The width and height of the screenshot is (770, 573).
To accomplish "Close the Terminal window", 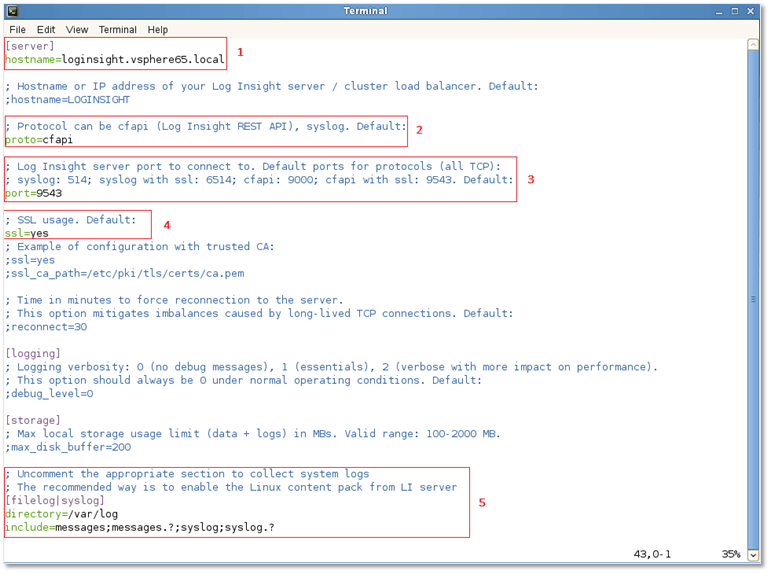I will pyautogui.click(x=750, y=11).
